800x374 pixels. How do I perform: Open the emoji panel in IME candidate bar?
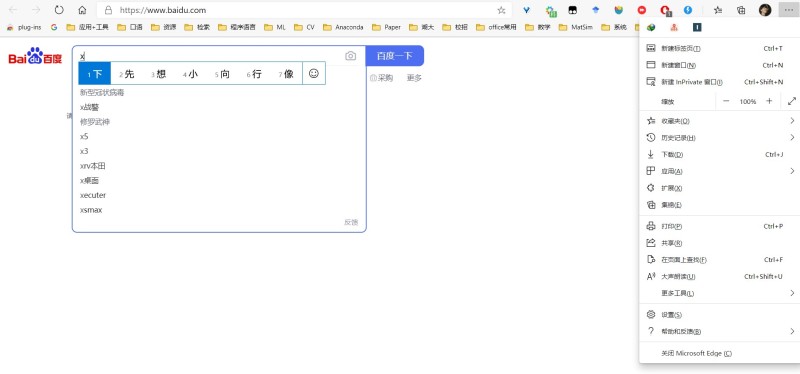314,73
